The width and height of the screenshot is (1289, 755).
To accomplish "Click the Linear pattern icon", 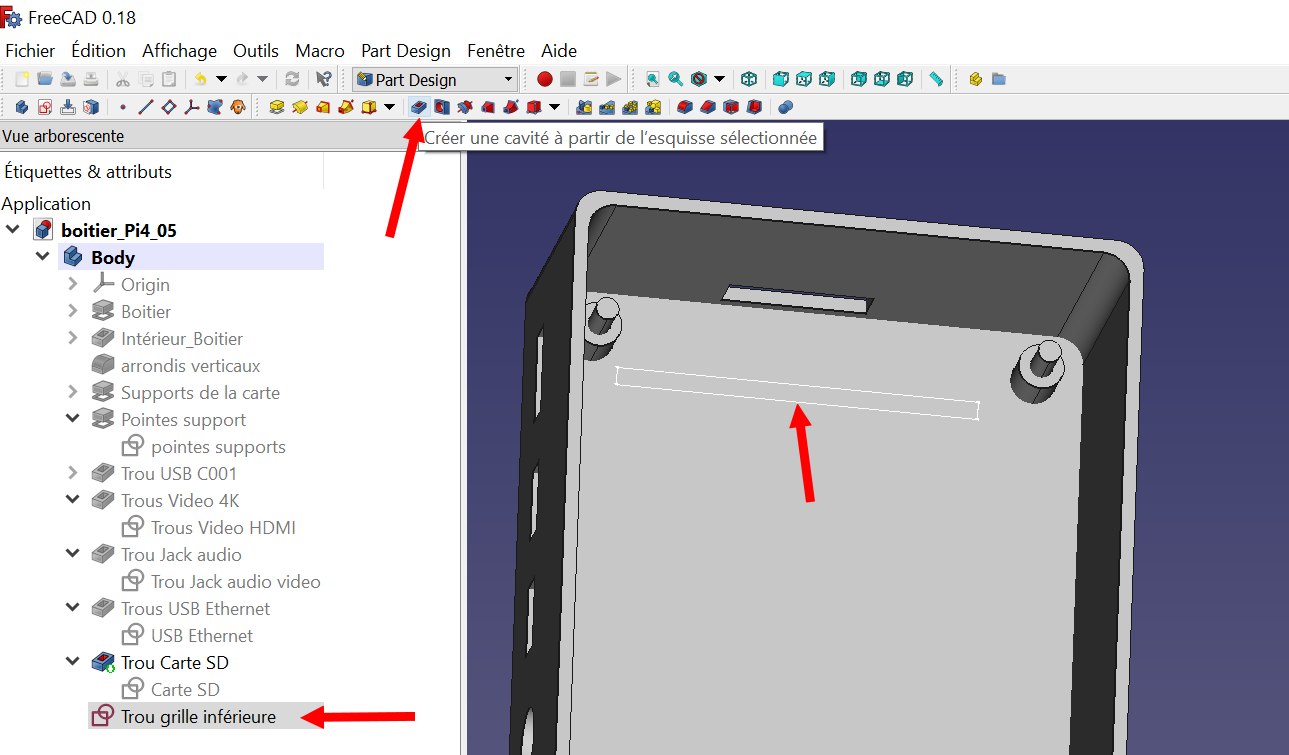I will click(607, 107).
